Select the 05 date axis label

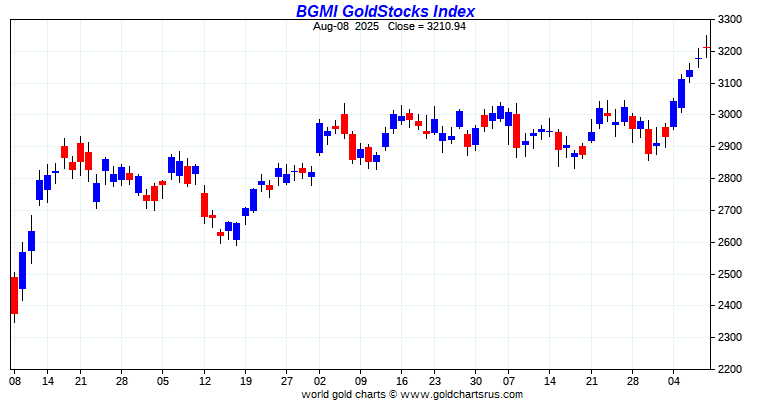point(163,382)
